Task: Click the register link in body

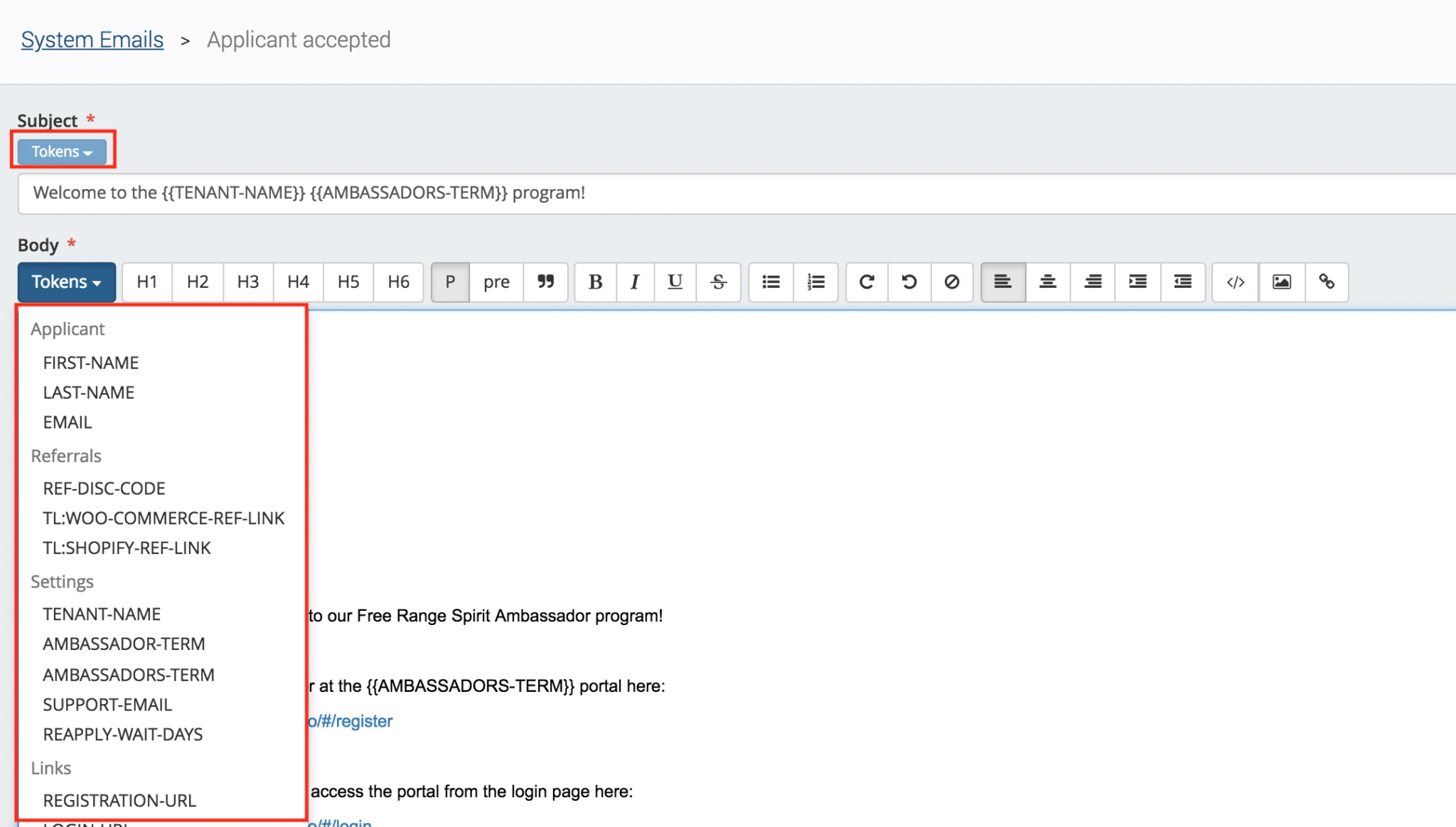Action: tap(350, 721)
